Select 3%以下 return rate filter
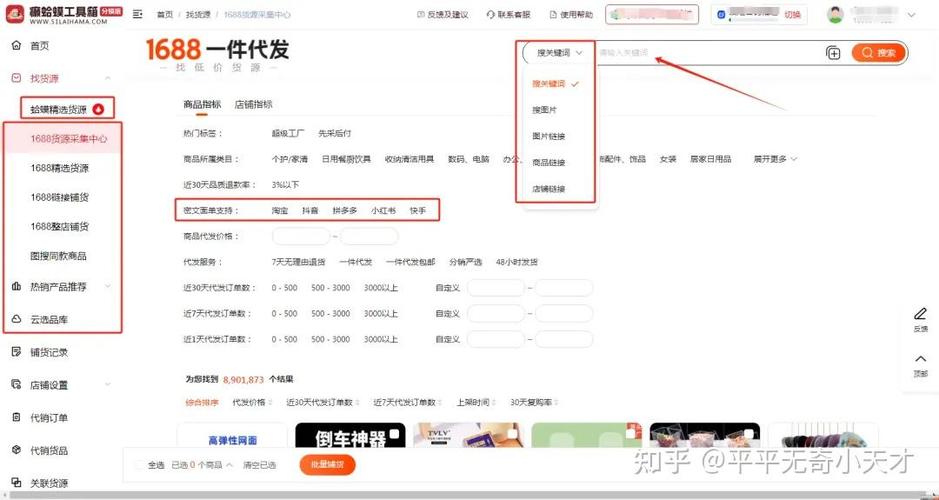The height and width of the screenshot is (500, 939). [285, 185]
